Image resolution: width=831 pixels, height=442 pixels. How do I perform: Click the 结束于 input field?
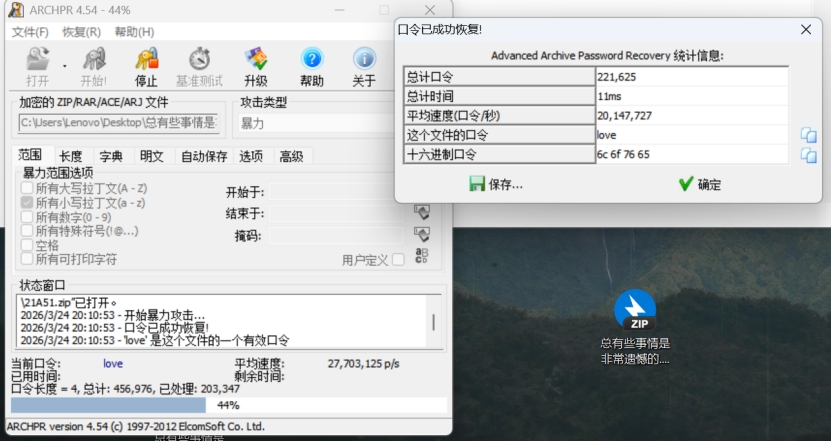click(336, 214)
